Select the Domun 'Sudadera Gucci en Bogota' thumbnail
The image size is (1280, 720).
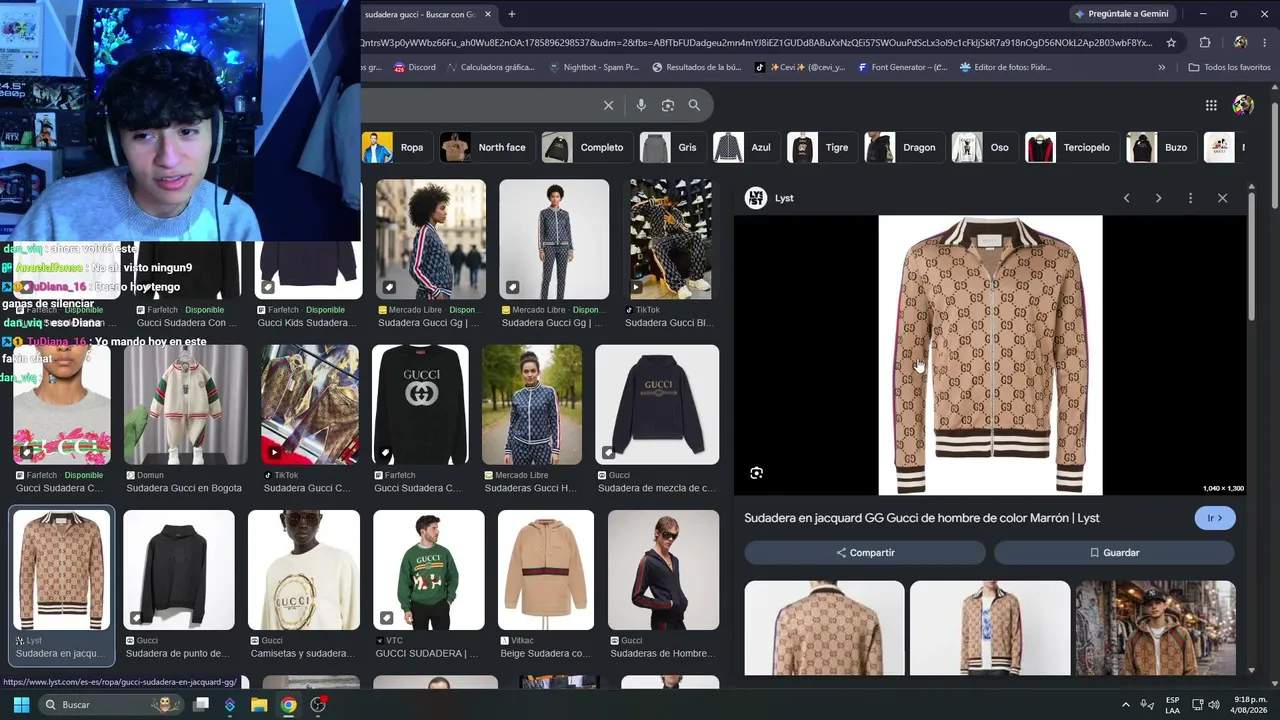coord(185,405)
